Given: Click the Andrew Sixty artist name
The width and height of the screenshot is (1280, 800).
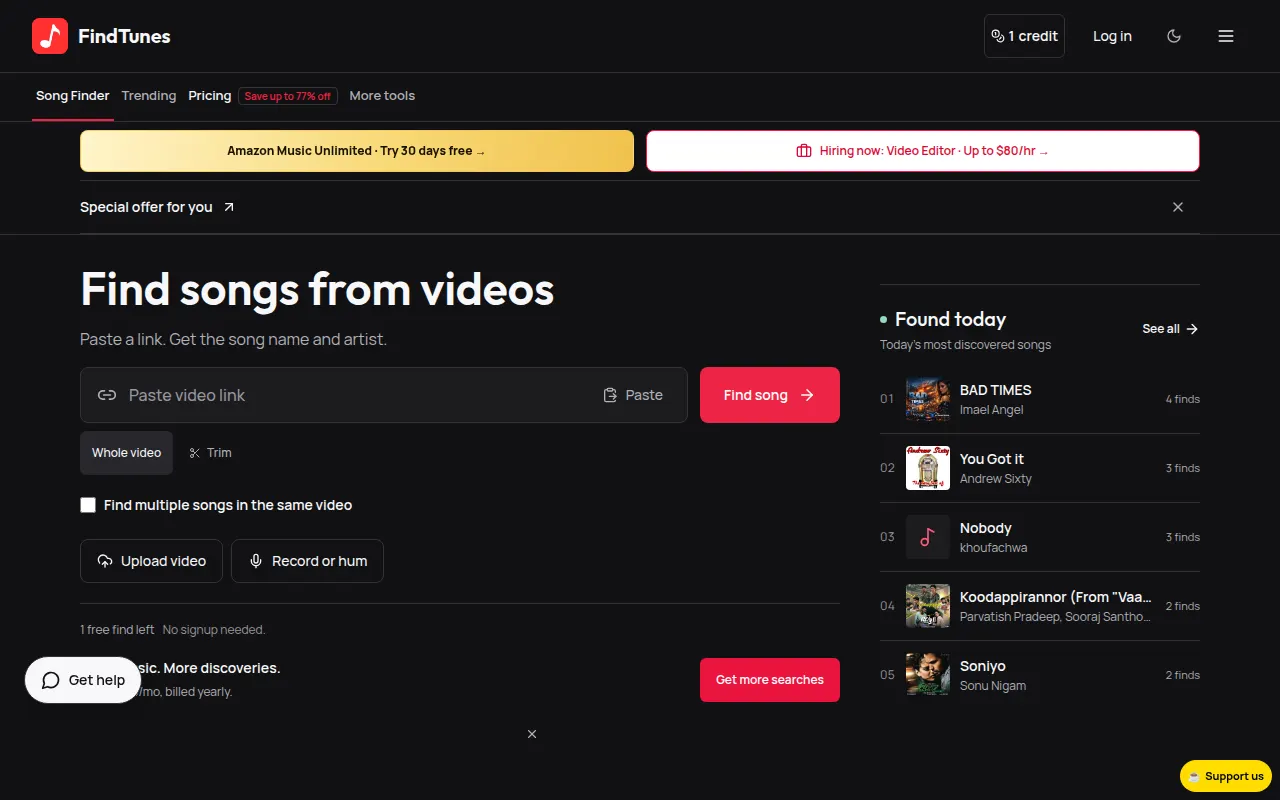Looking at the screenshot, I should pos(996,479).
